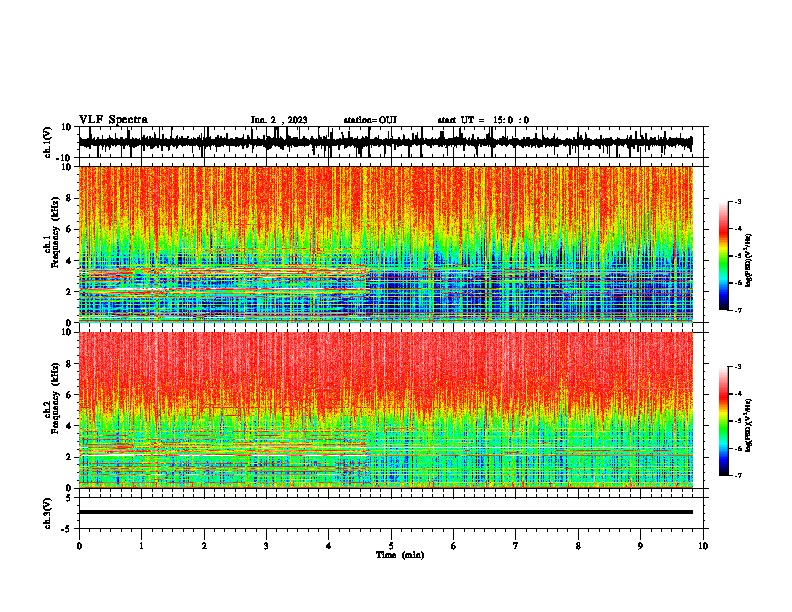Click the "Jan. 2, 2023" date label
Viewport: 792px width, 612px height.
point(279,120)
